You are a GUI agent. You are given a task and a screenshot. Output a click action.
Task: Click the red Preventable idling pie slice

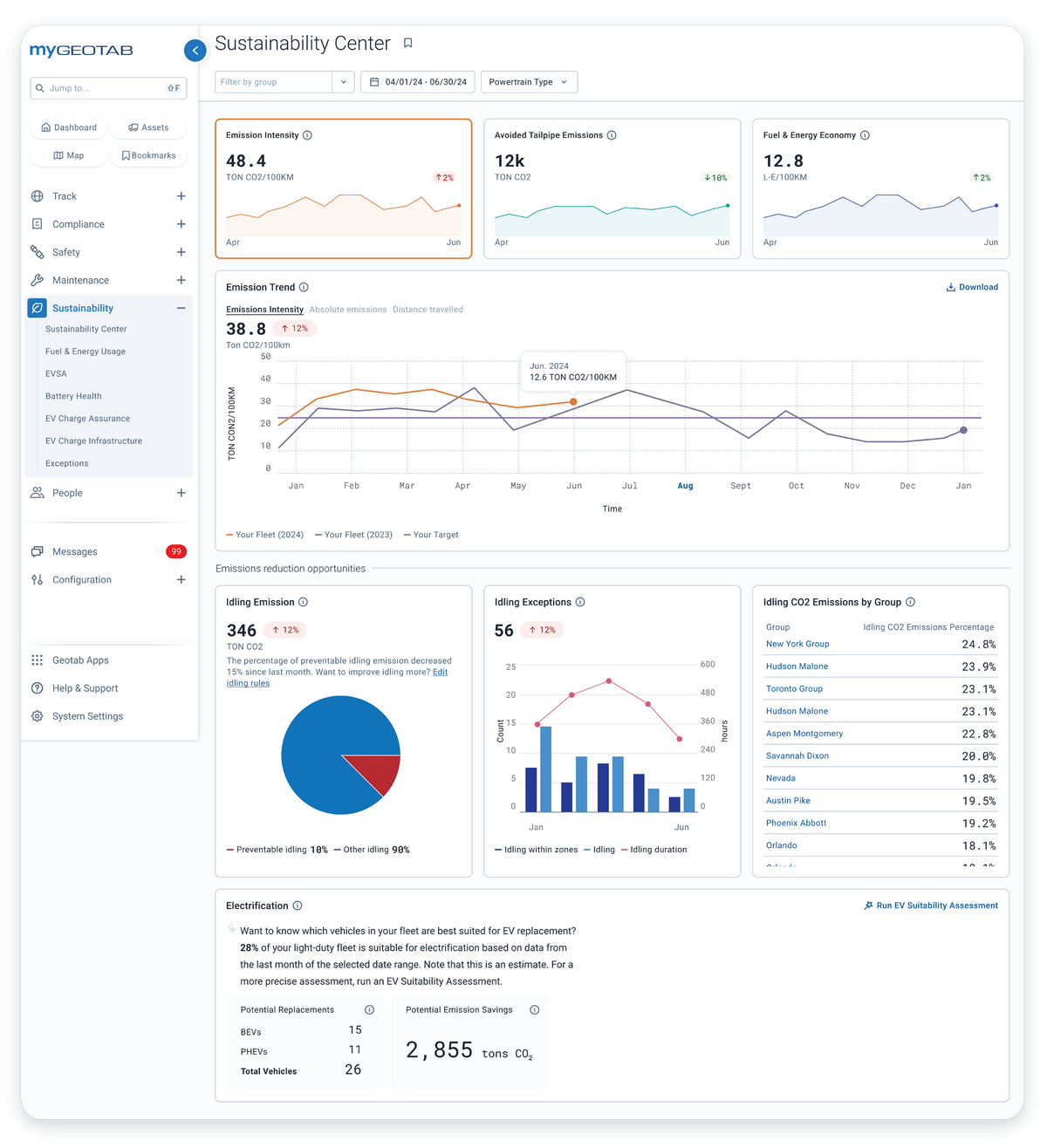point(377,770)
